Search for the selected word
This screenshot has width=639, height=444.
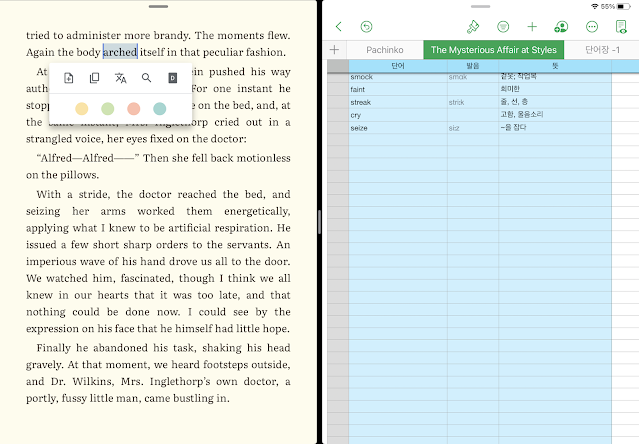pos(146,78)
